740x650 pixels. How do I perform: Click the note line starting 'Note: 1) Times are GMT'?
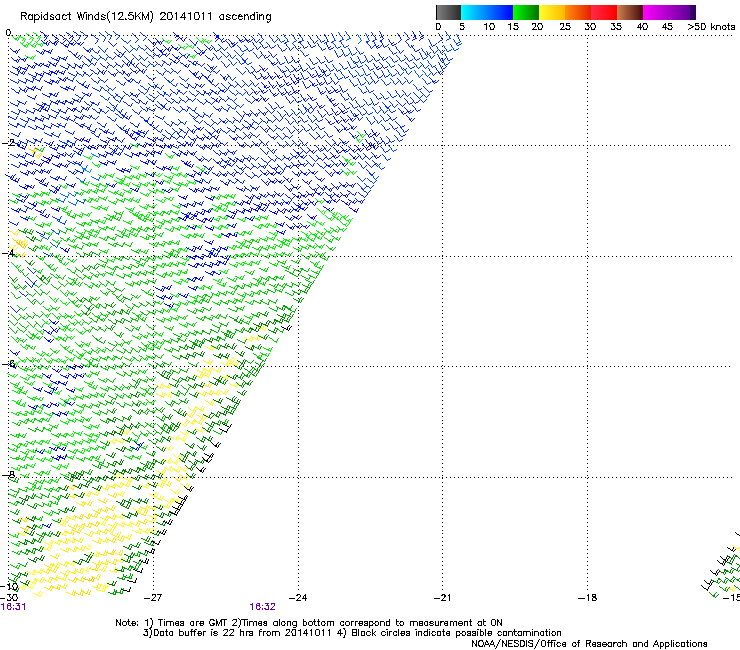[309, 623]
